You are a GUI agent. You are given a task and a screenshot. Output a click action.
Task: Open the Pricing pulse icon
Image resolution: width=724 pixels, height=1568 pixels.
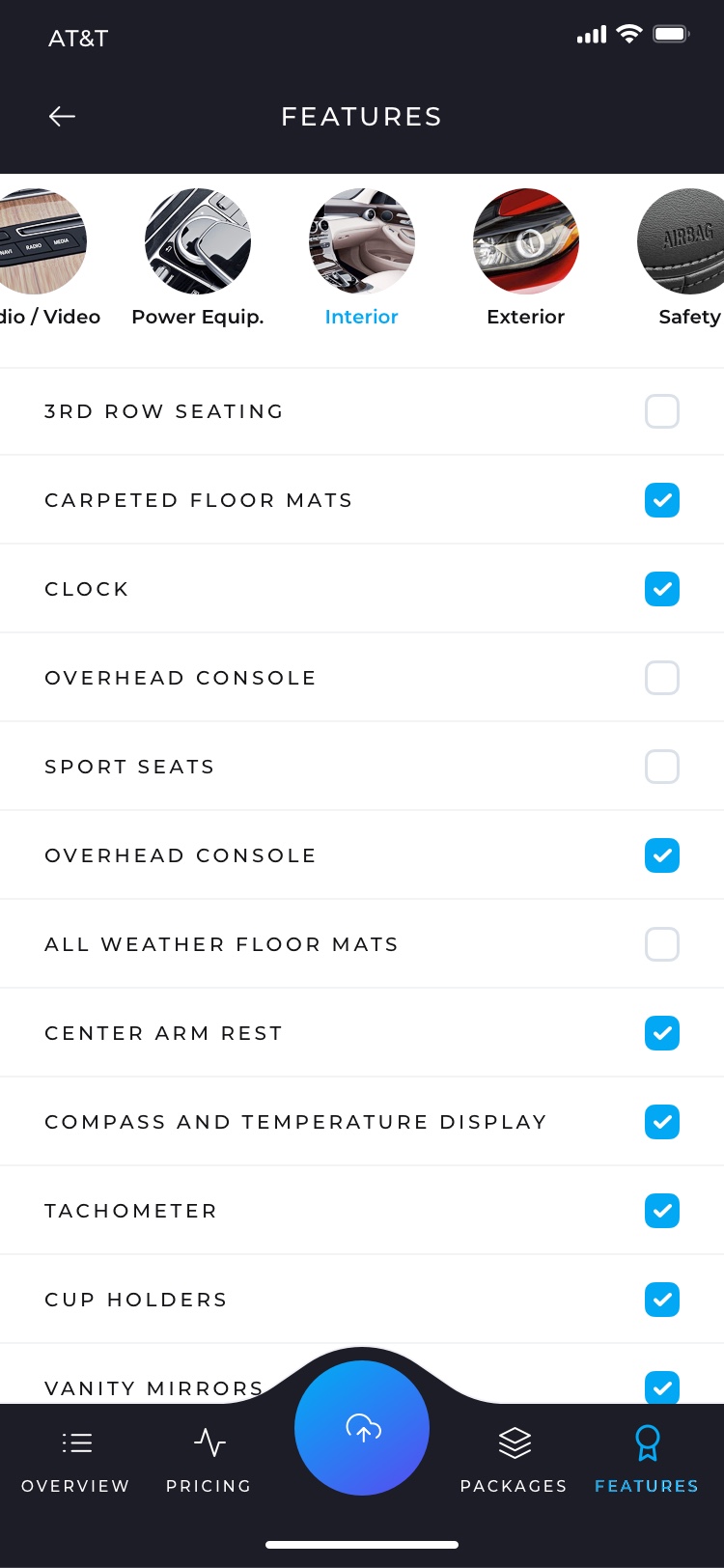[209, 1443]
